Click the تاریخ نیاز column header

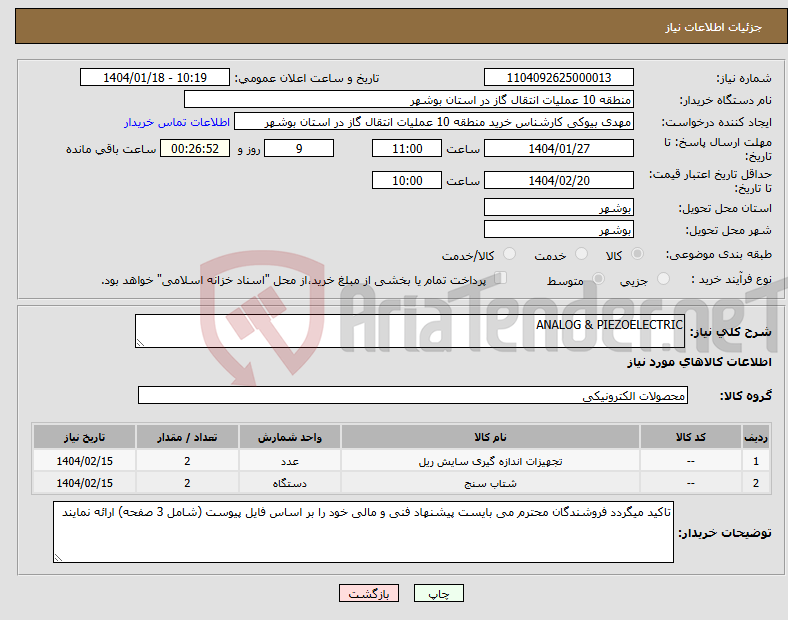coord(84,437)
